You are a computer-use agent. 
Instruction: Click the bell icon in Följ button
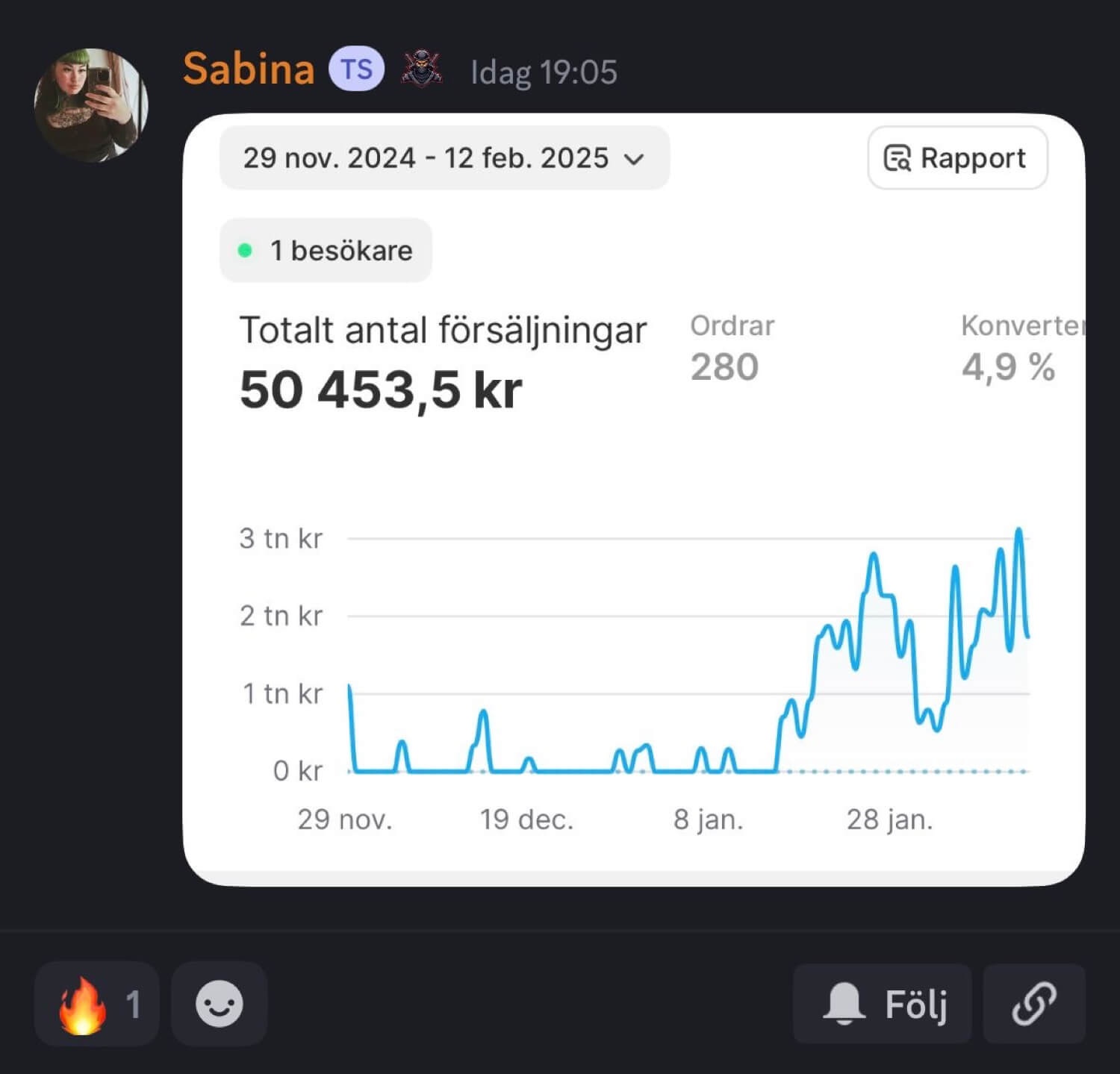(x=844, y=1004)
